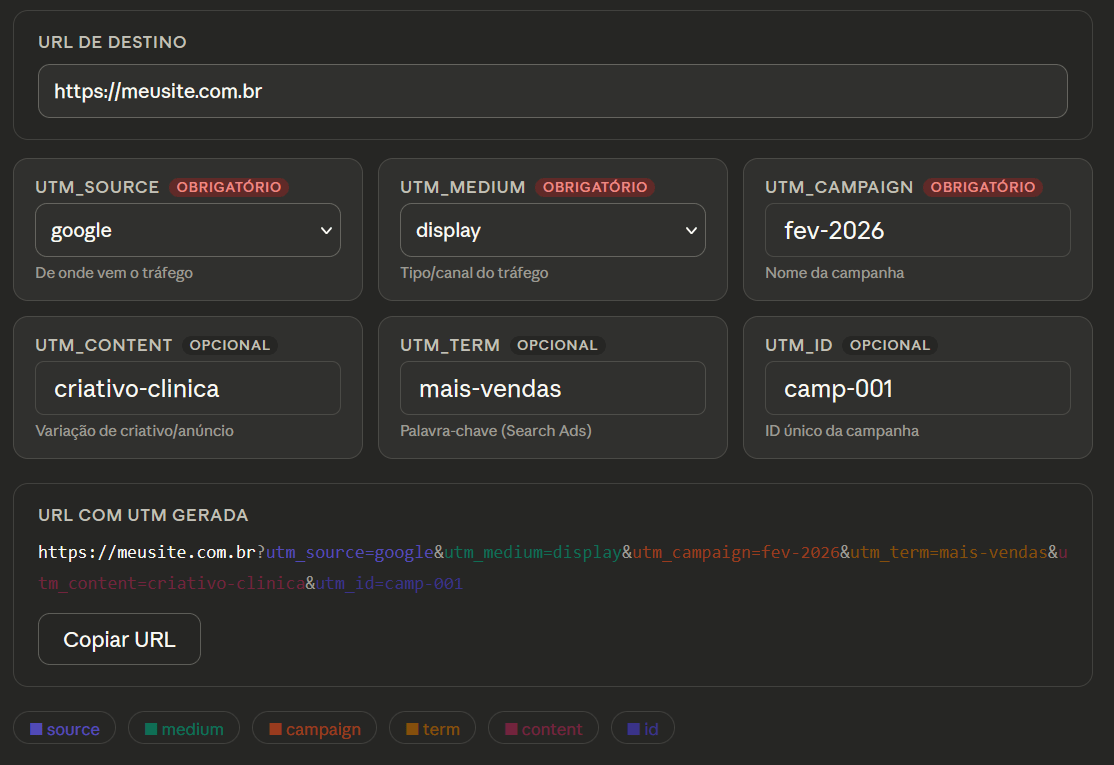Expand the UTM_MEDIUM chevron arrow
The width and height of the screenshot is (1114, 765).
(691, 230)
